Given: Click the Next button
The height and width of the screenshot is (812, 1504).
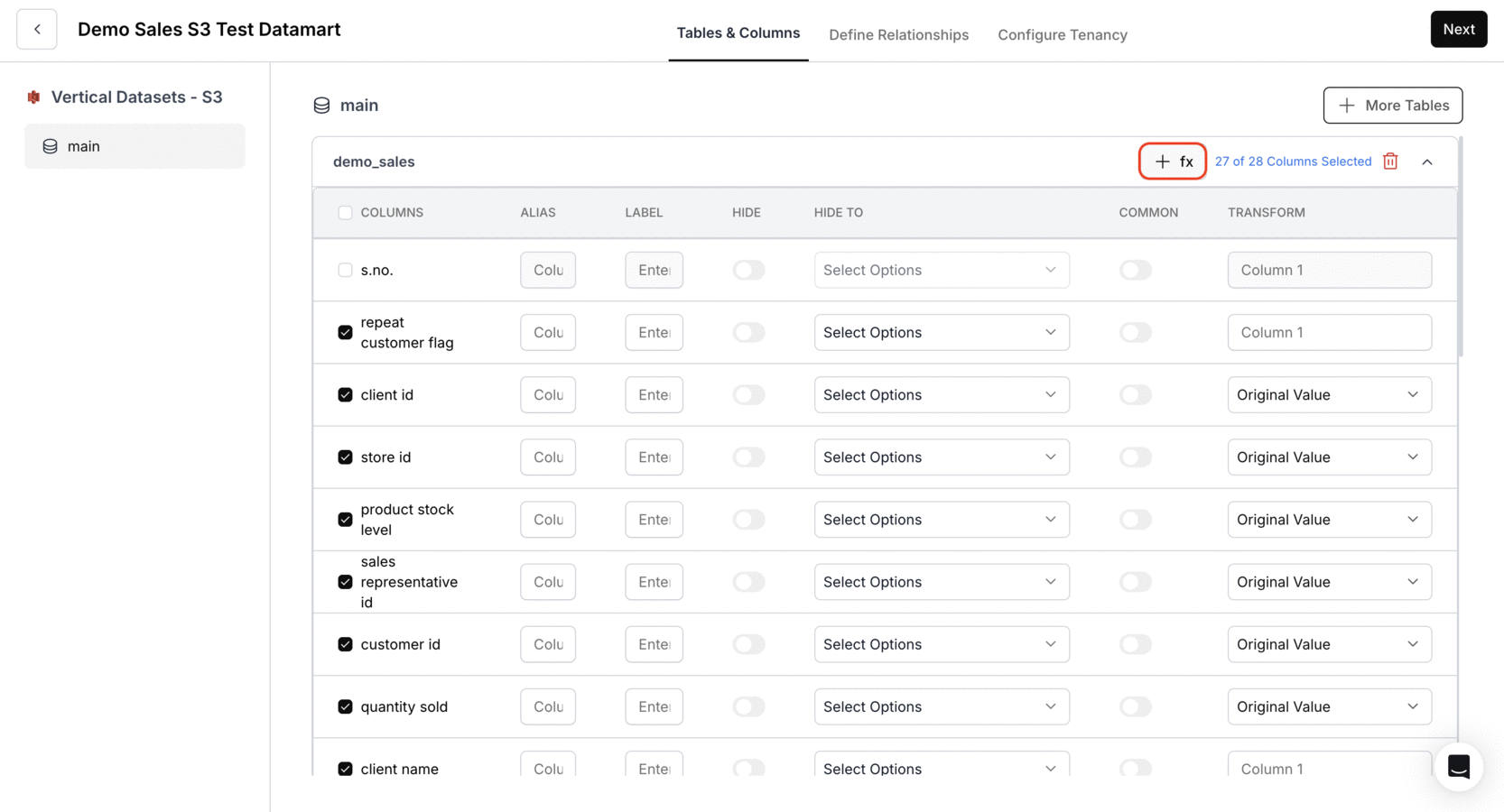Looking at the screenshot, I should pyautogui.click(x=1458, y=29).
